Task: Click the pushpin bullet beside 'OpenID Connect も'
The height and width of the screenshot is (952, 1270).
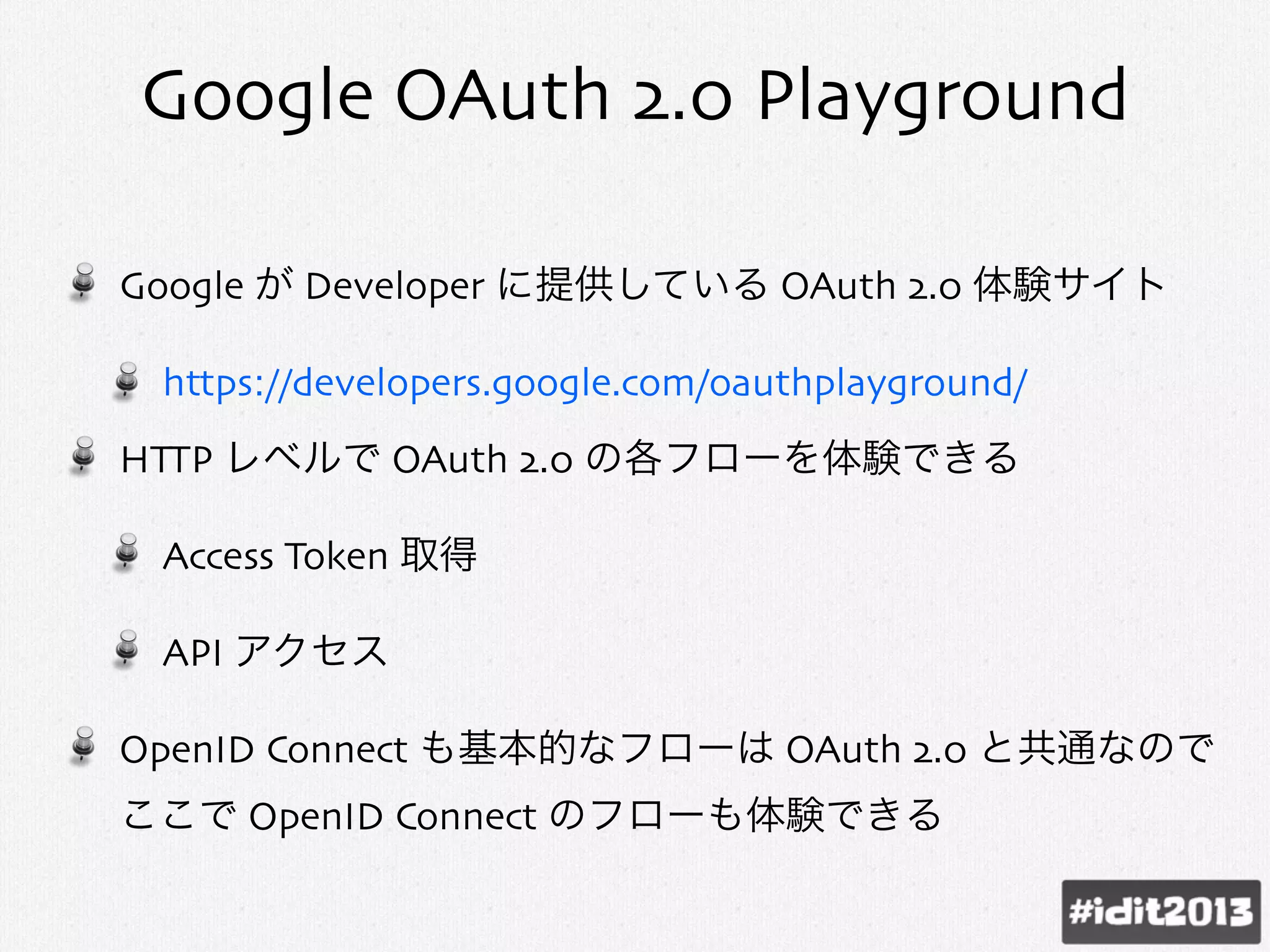Action: tap(83, 745)
